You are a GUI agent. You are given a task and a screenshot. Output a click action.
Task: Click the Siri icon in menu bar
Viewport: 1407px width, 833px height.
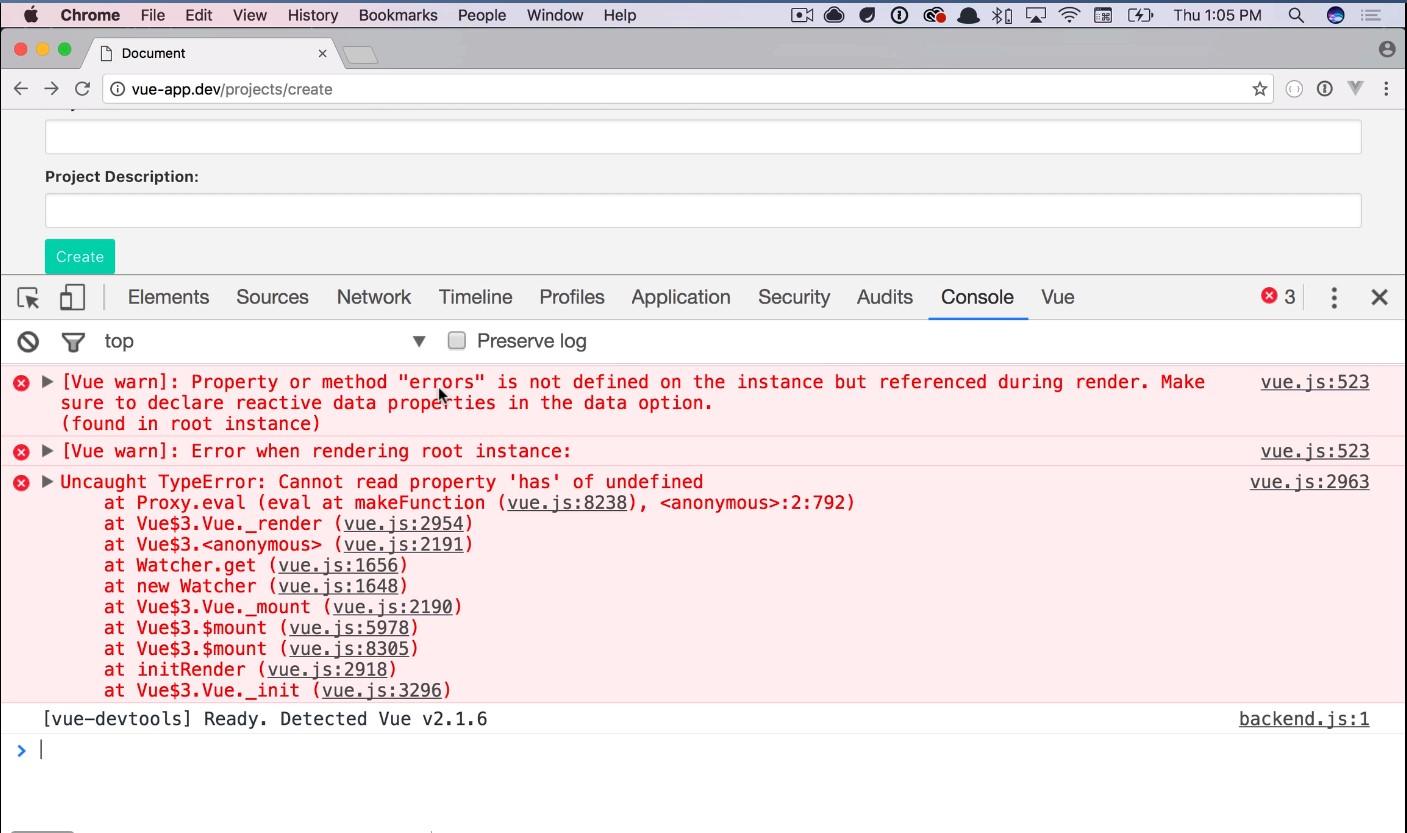point(1335,15)
